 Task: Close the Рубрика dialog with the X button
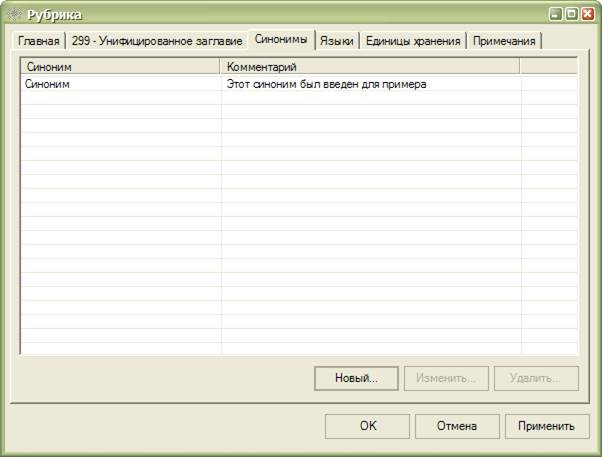588,14
